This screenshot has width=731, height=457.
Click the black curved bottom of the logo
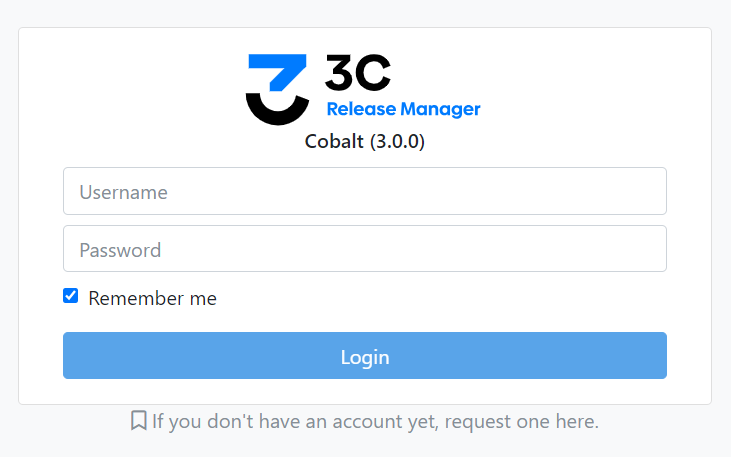point(277,110)
